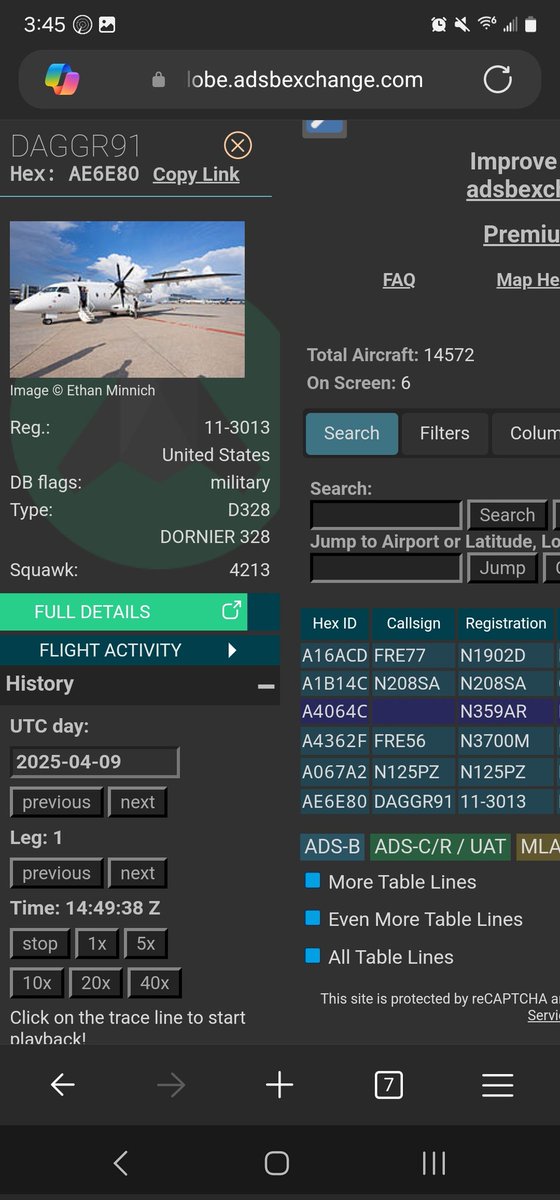Toggle Even More Table Lines checkbox

313,918
